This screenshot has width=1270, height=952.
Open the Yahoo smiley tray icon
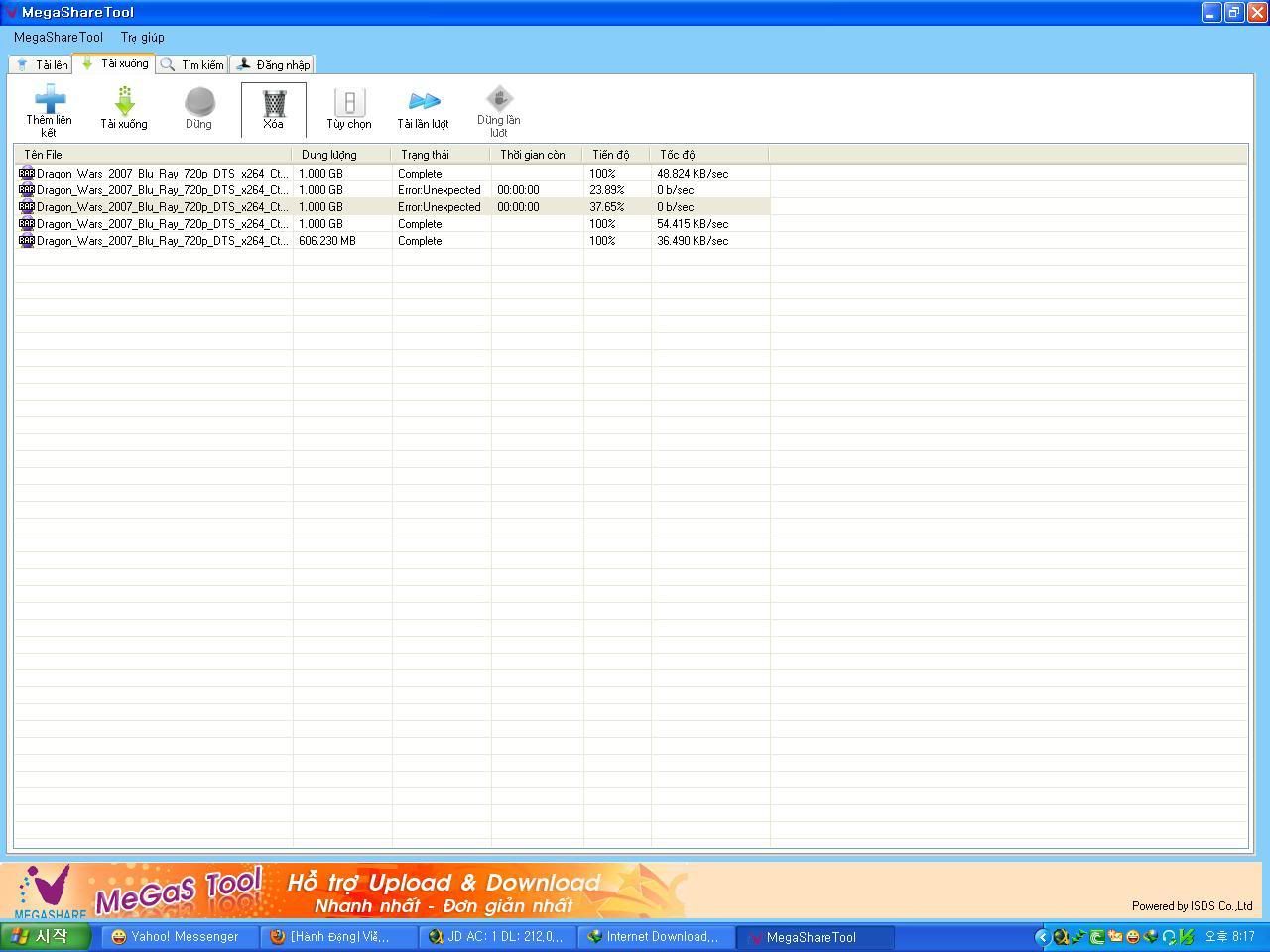1133,936
